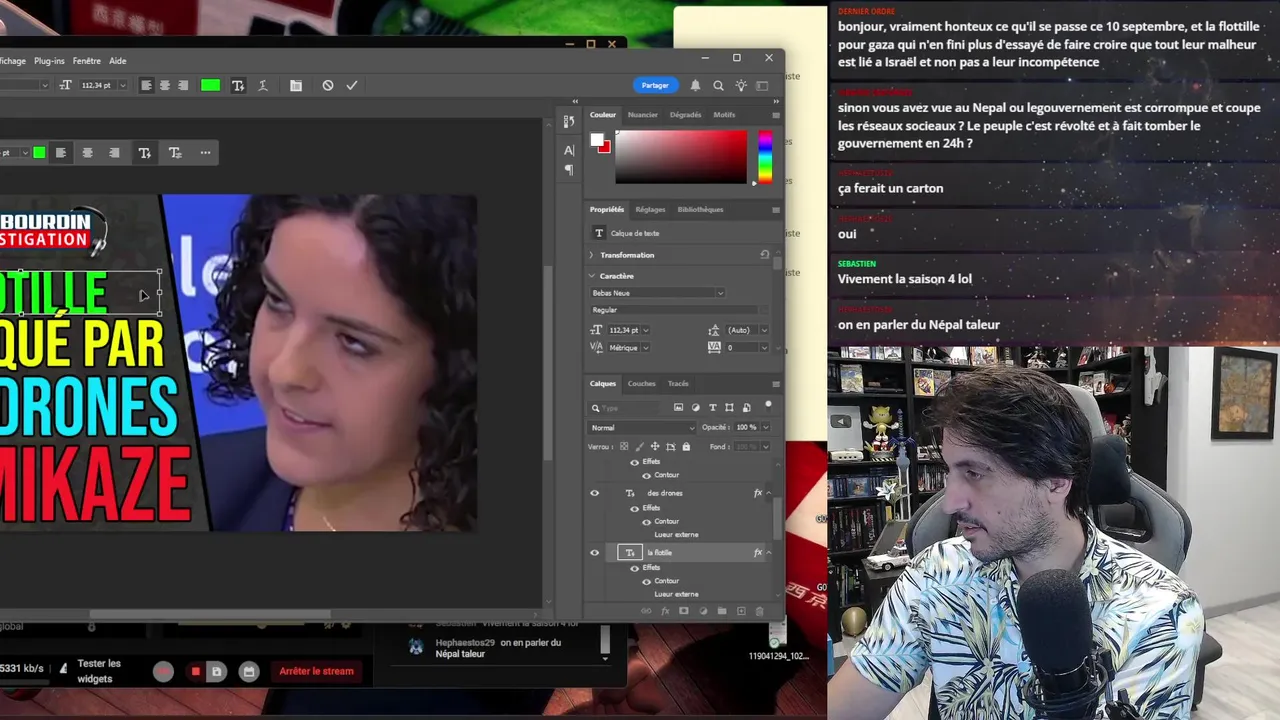Screen dimensions: 1280x720
Task: Delete layer trash icon
Action: tap(759, 611)
